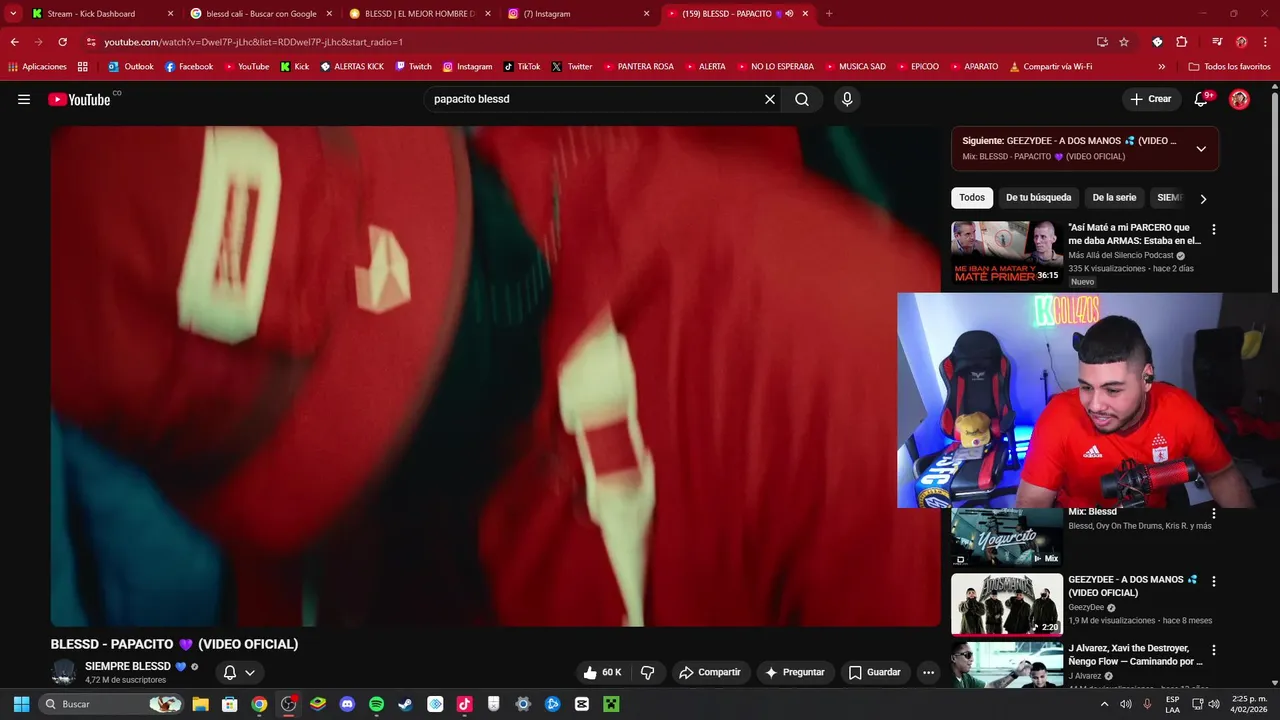Open the Facebook bookmark

[x=188, y=66]
